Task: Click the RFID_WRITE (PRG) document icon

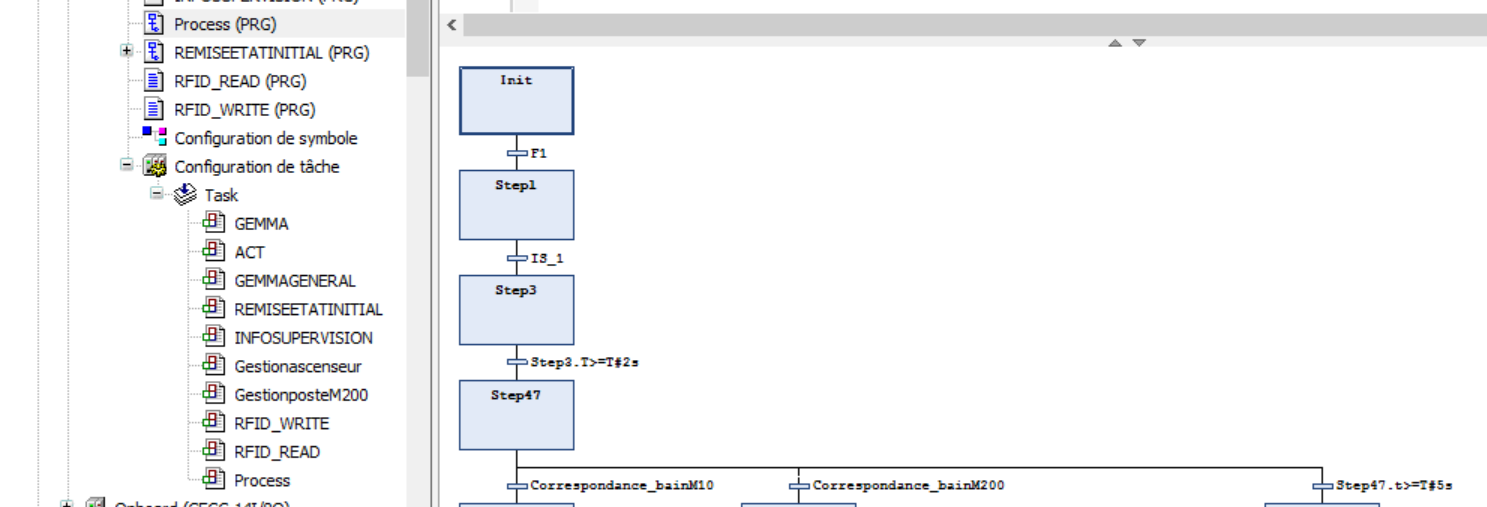Action: point(153,110)
